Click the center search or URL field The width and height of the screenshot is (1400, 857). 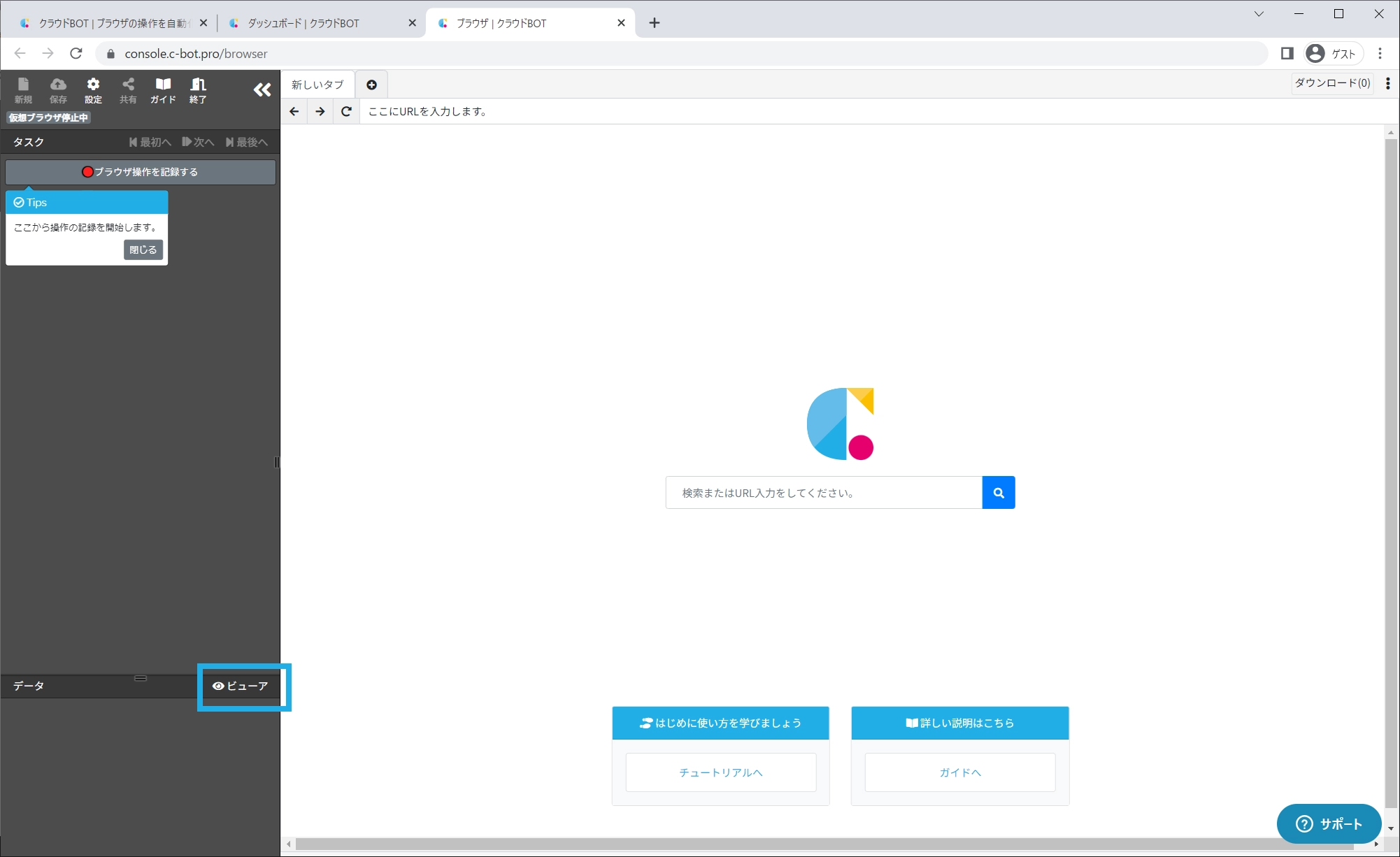pos(824,493)
